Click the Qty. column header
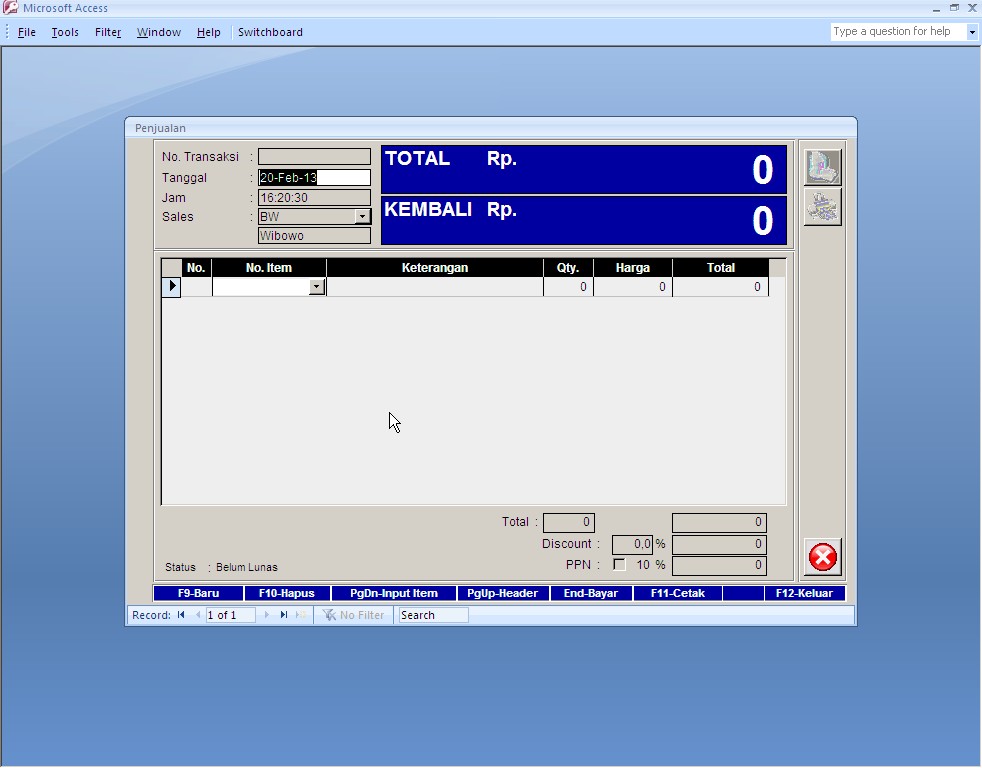 point(568,267)
